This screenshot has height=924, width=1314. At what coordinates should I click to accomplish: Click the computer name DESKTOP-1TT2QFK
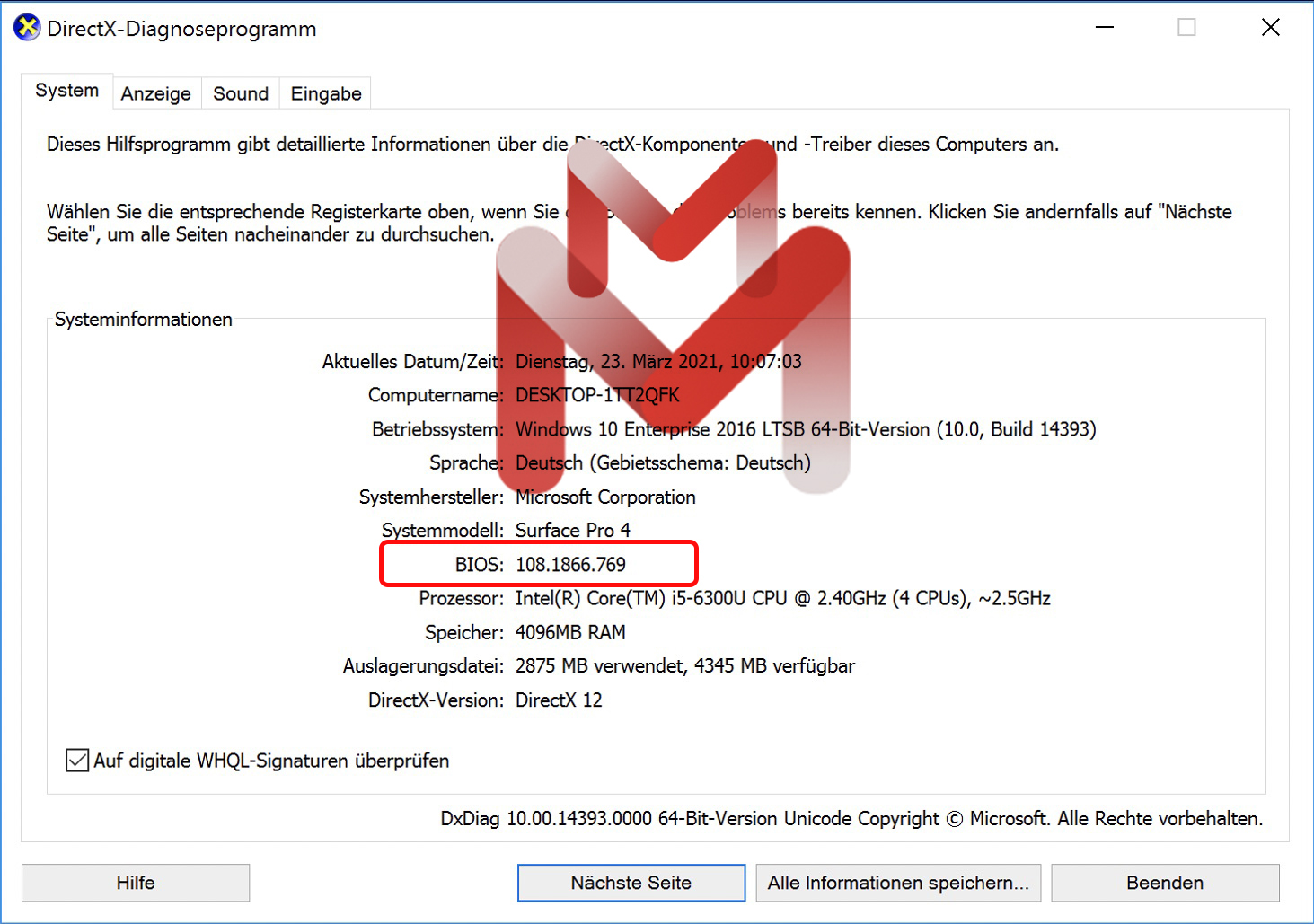point(597,395)
